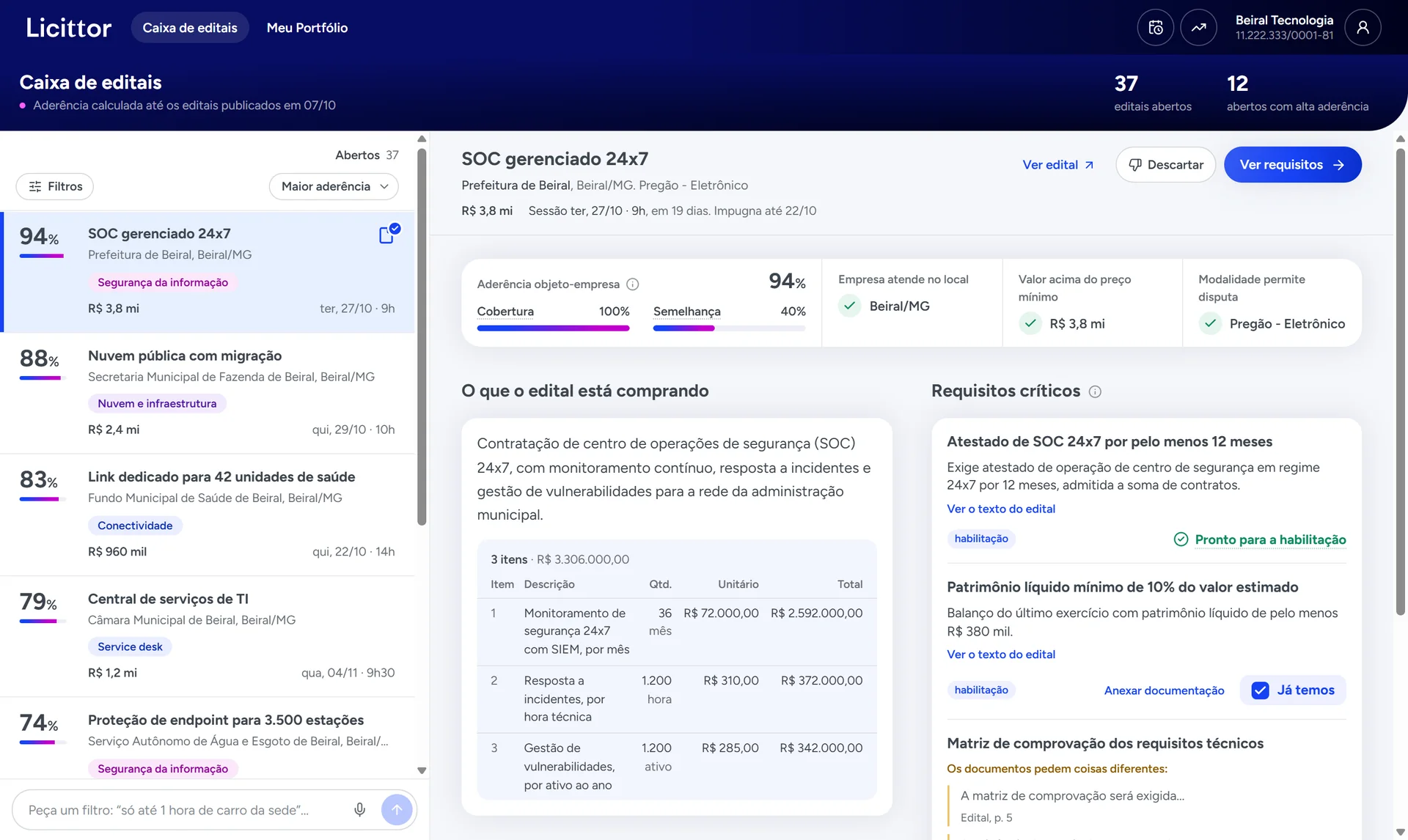Open the Filtros button
The width and height of the screenshot is (1408, 840).
(x=55, y=187)
